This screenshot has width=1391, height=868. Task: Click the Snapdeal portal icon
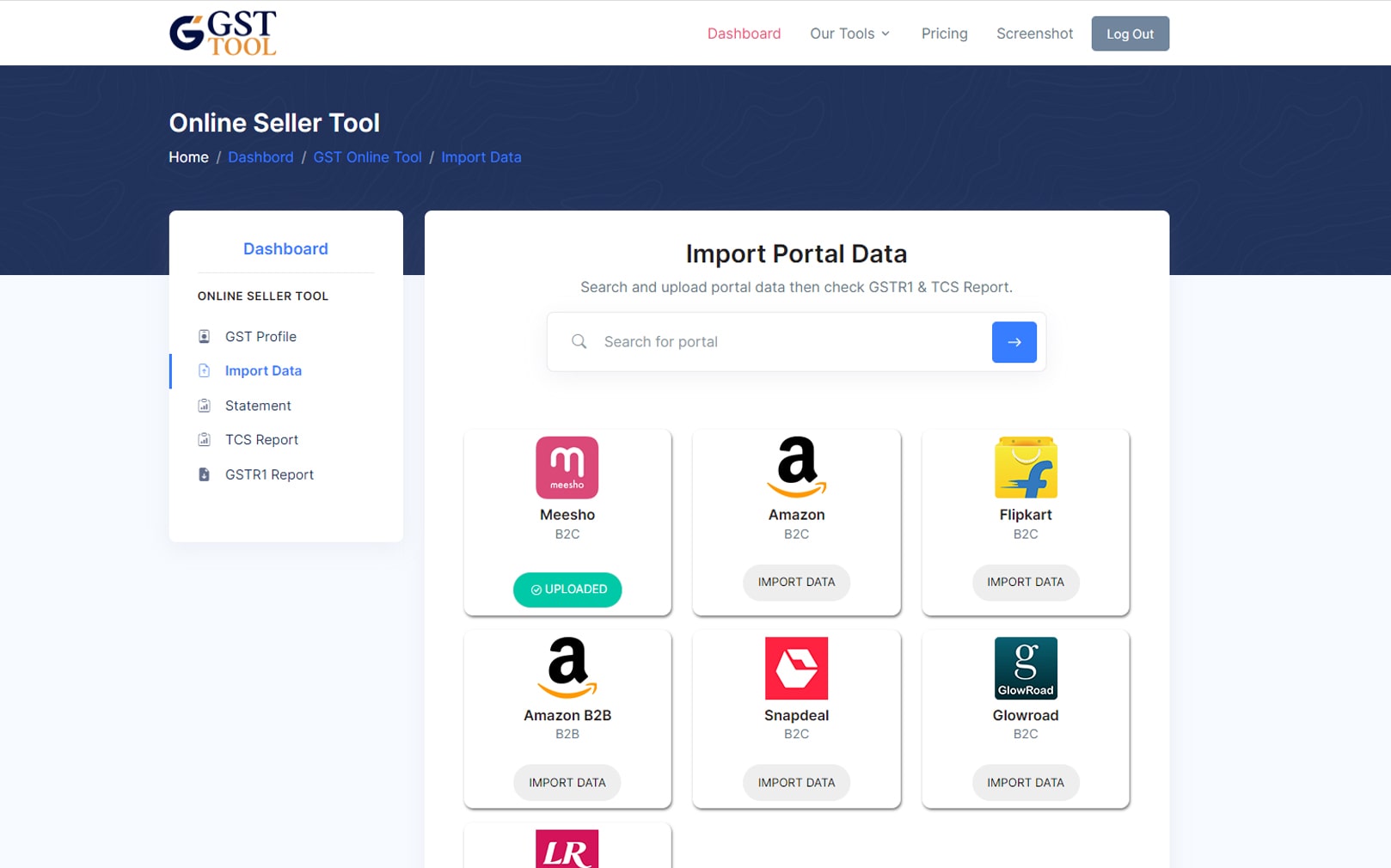tap(796, 668)
